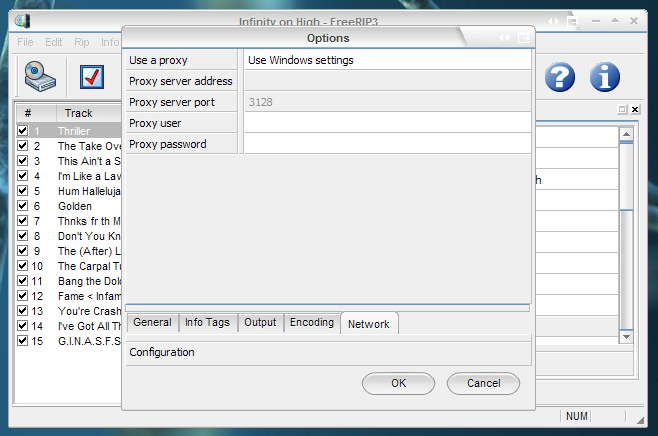
Task: Click the main window title-bar arrows icon
Action: (554, 21)
